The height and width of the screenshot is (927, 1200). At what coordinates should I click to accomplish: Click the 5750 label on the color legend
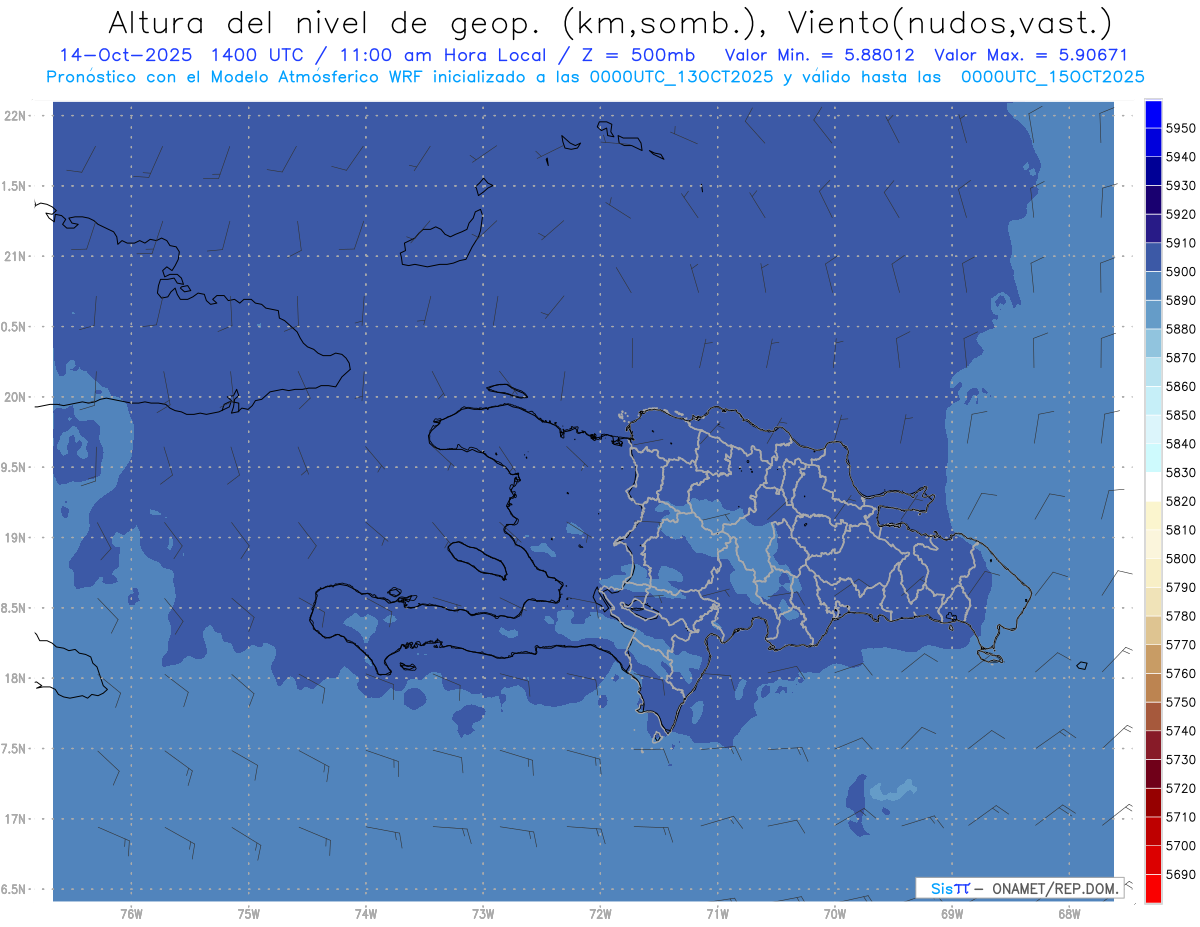(1180, 702)
